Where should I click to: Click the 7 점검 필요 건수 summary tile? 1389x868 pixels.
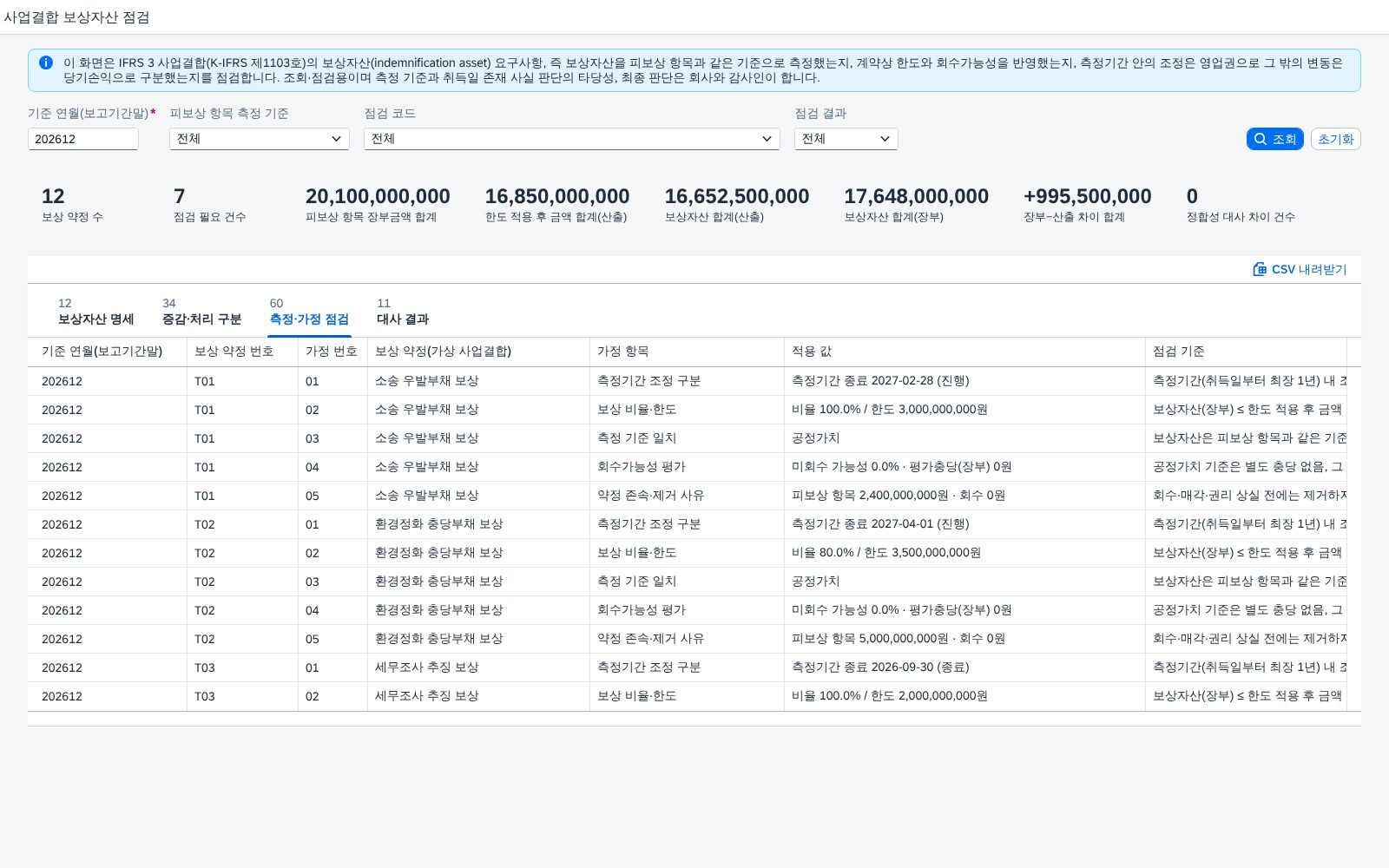point(209,205)
